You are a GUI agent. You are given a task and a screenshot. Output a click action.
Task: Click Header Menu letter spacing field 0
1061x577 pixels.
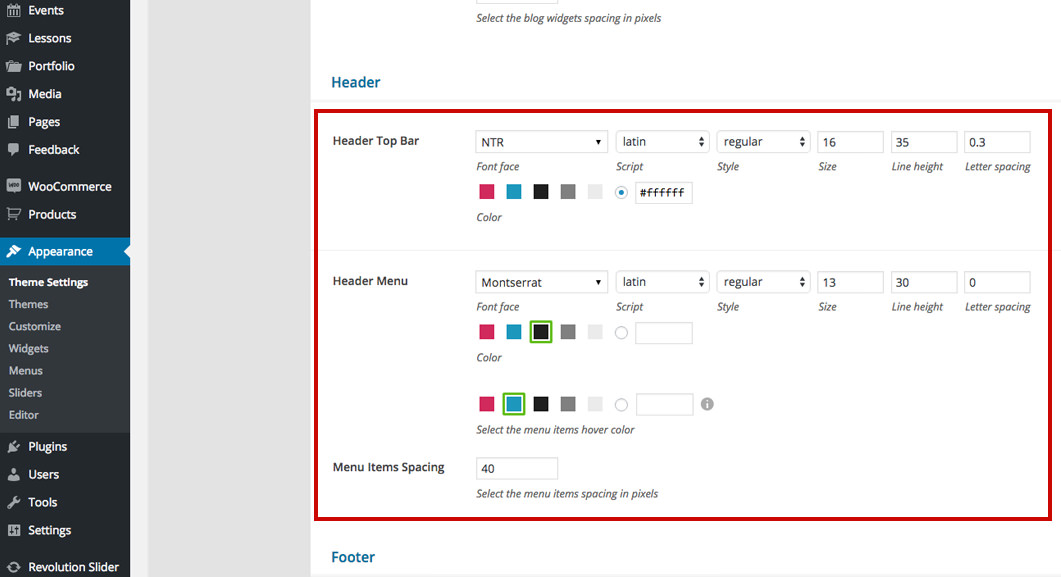(x=997, y=282)
